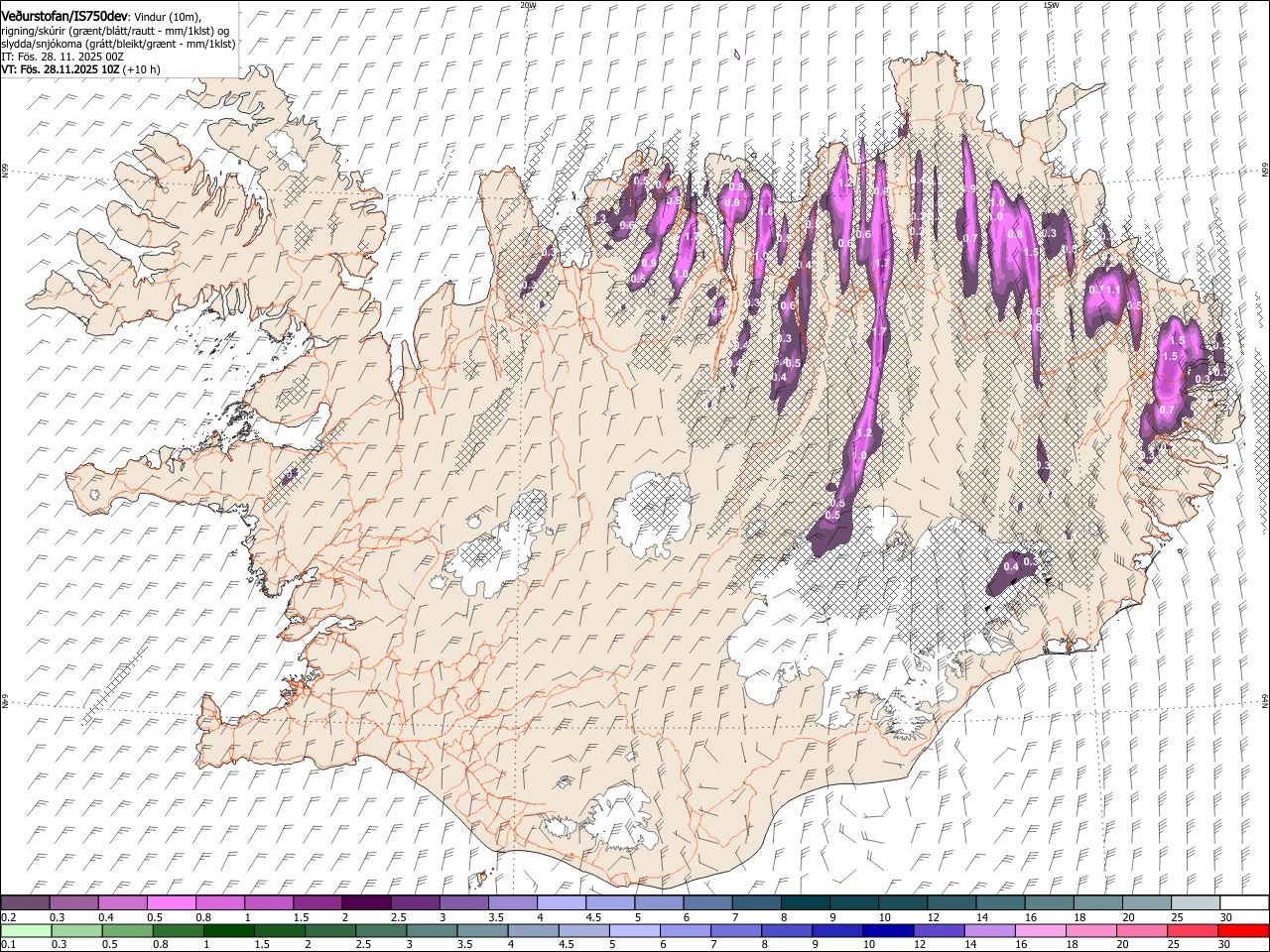The height and width of the screenshot is (952, 1270).
Task: Click the '(+10 h)' forecast offset text
Action: click(142, 69)
